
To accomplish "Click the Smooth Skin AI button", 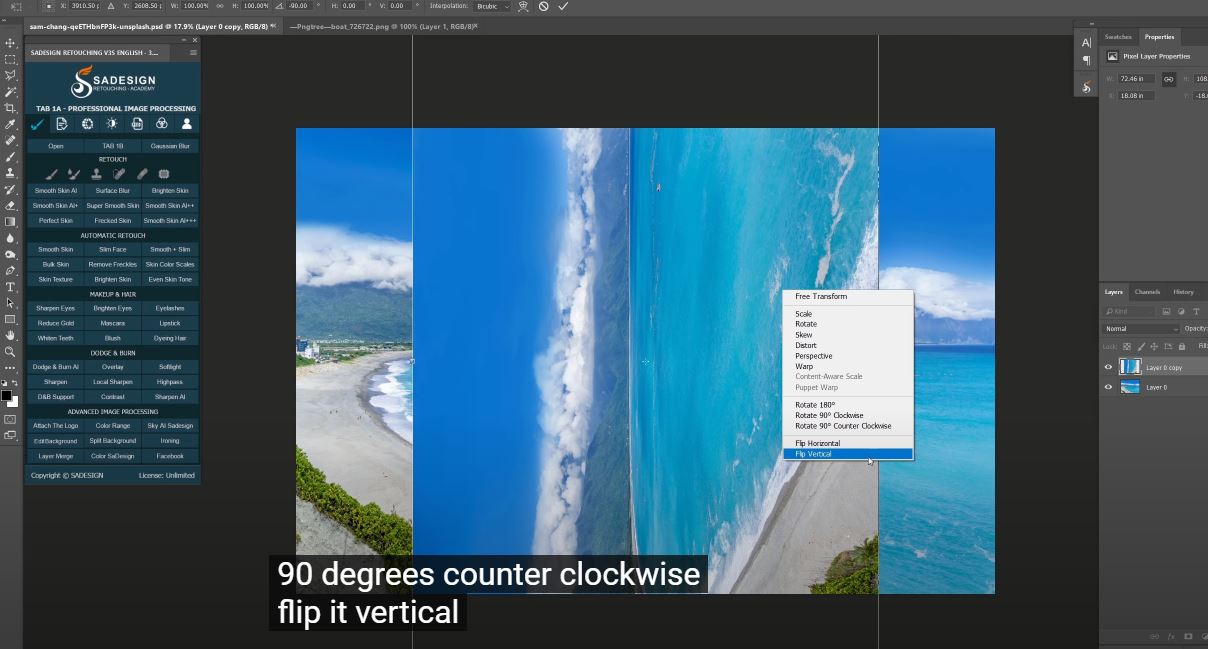I will 56,190.
